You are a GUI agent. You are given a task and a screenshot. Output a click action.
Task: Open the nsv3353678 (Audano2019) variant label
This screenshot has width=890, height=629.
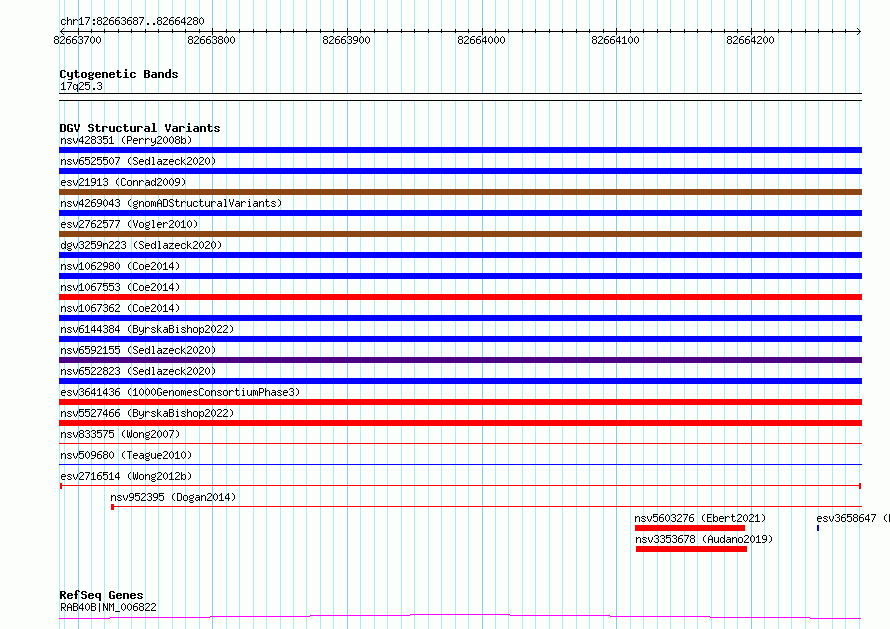[704, 539]
